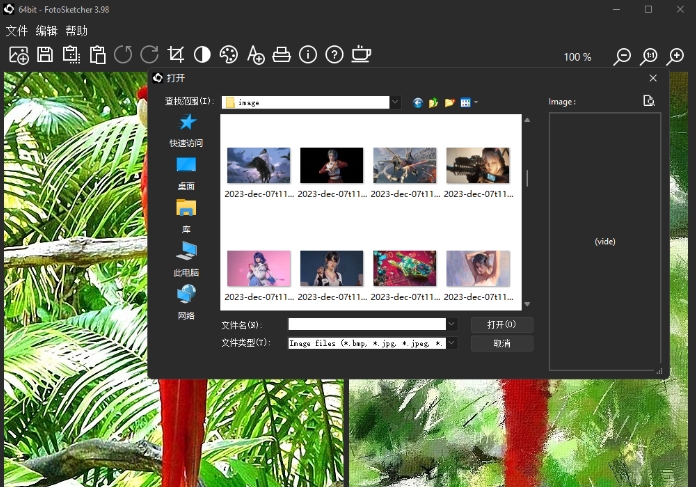Click the new folder icon in dialog
The width and height of the screenshot is (696, 487).
click(x=450, y=102)
